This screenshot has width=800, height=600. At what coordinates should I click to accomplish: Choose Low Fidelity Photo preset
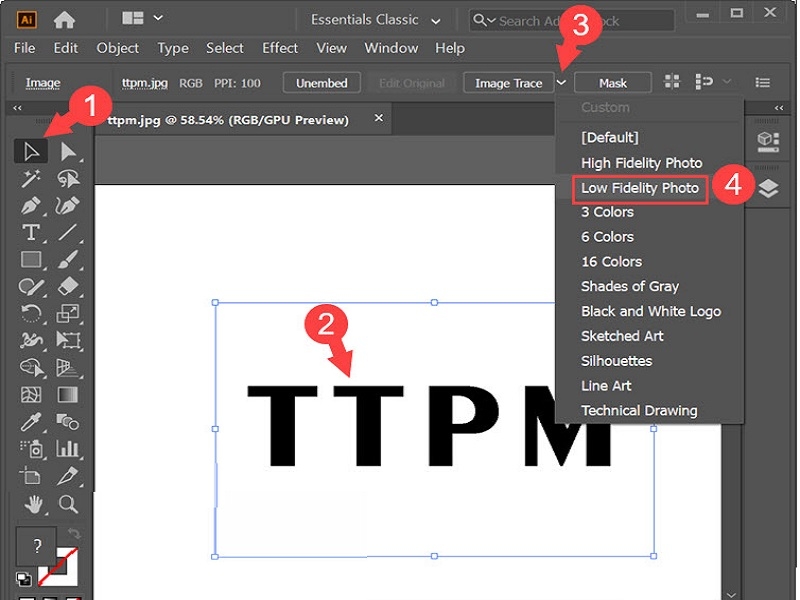pos(640,188)
